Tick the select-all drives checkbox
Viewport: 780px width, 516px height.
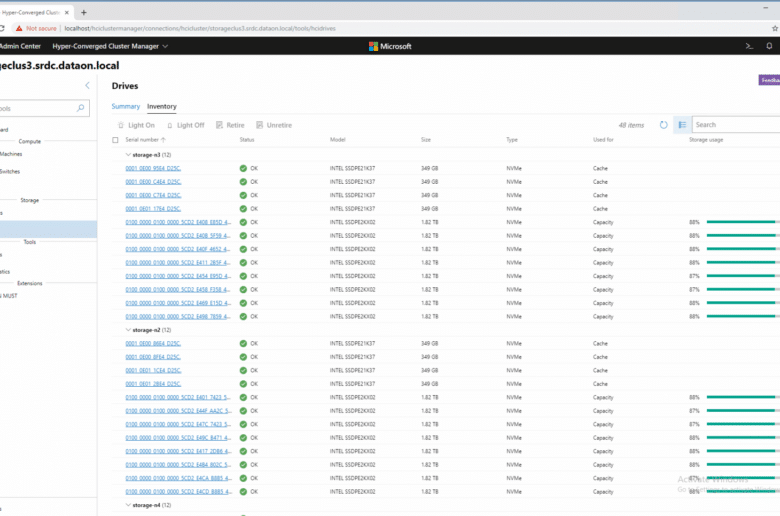pyautogui.click(x=115, y=140)
